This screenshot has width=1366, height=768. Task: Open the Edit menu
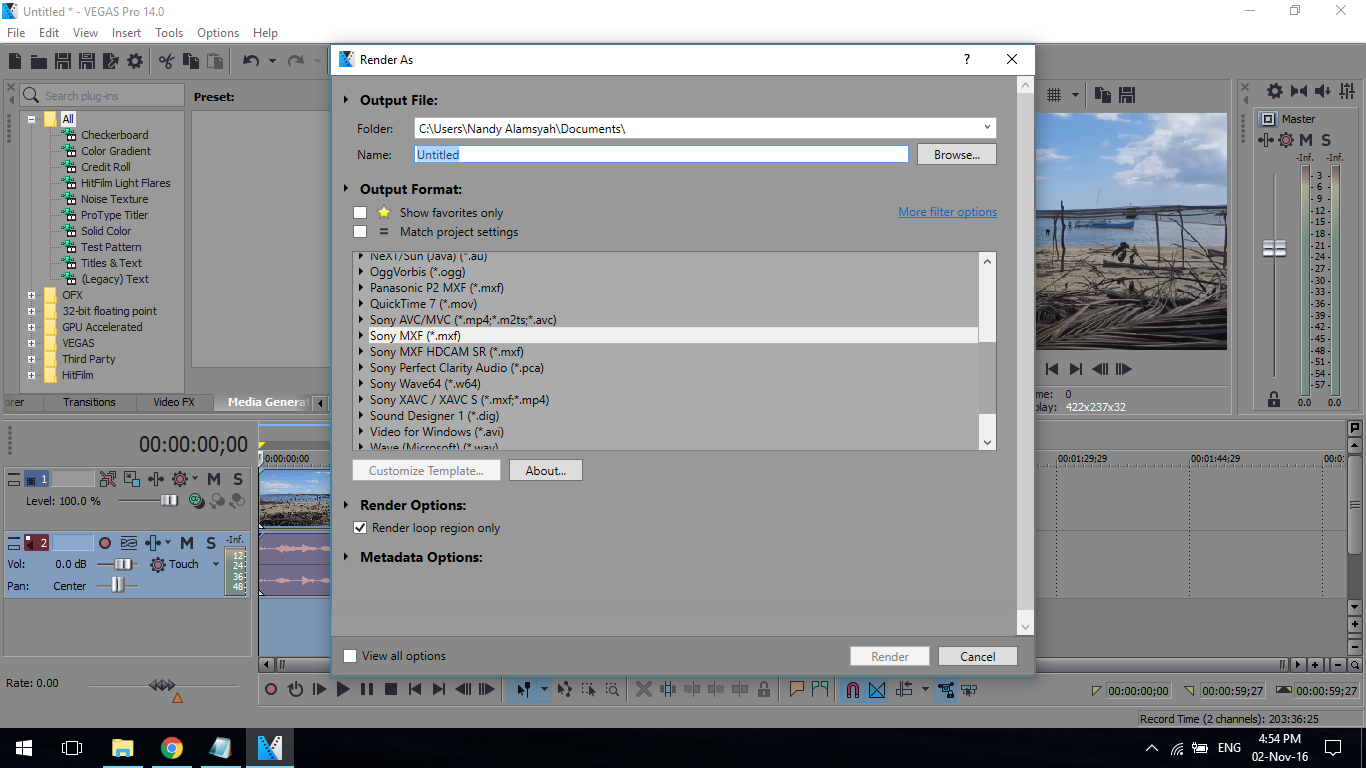(49, 33)
